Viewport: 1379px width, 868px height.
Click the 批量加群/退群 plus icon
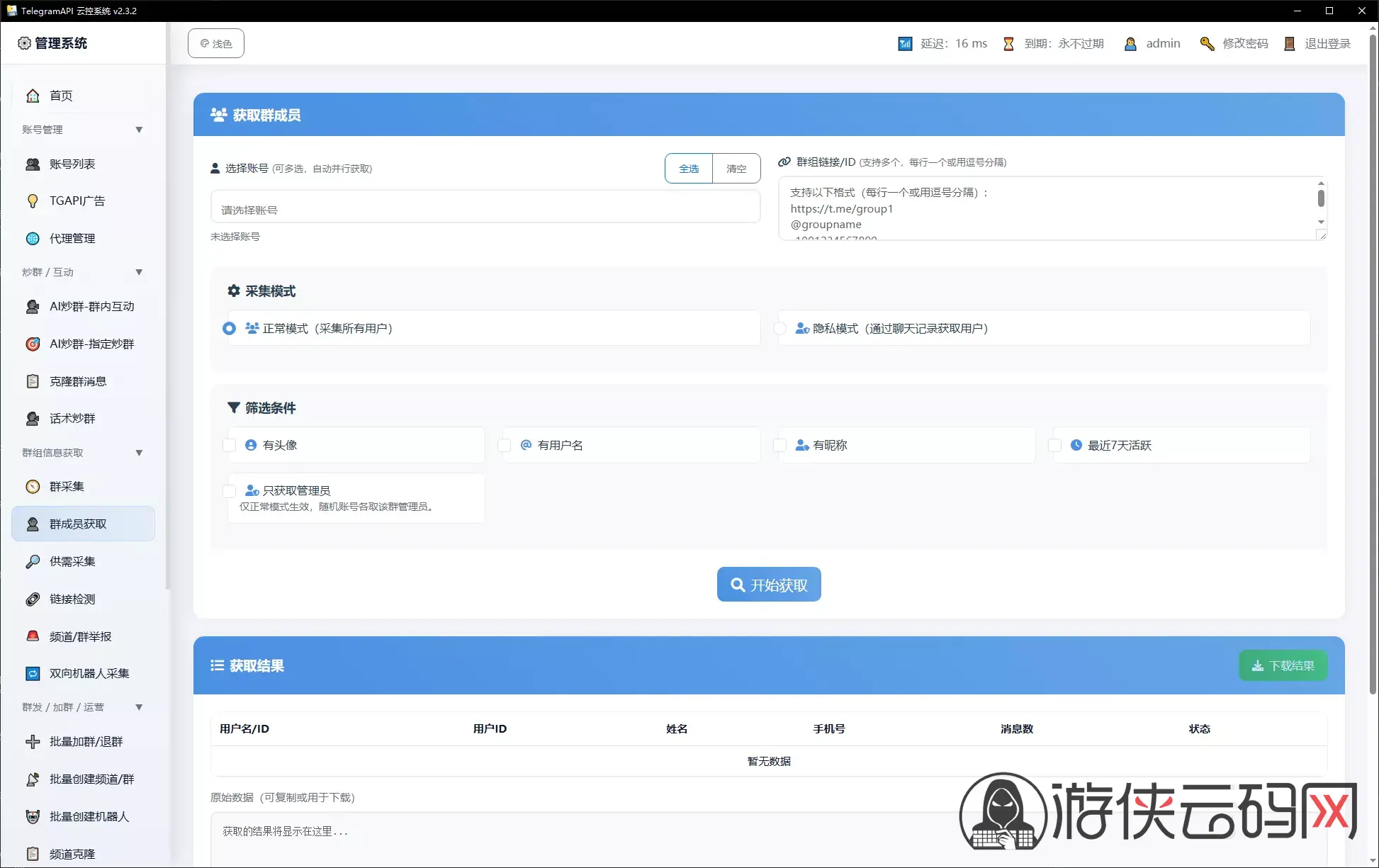pyautogui.click(x=33, y=742)
